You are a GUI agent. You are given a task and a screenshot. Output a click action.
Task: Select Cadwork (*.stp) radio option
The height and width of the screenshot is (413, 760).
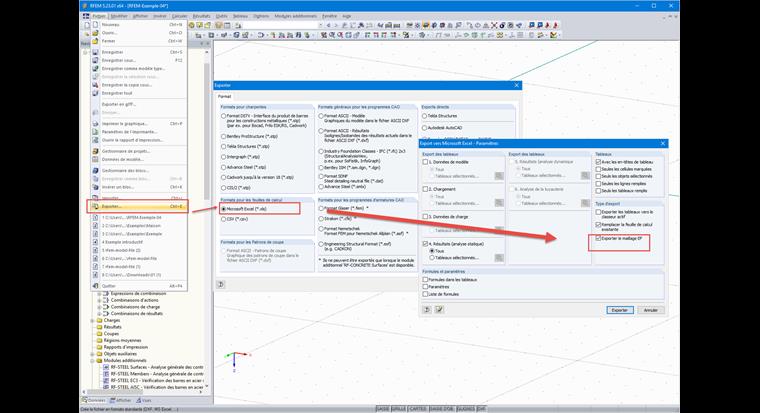coord(223,177)
